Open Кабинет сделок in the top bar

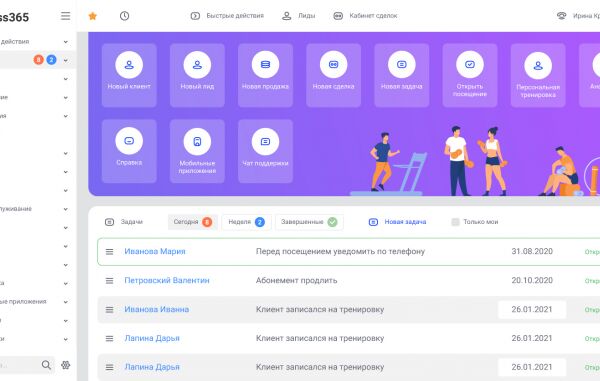pos(365,16)
